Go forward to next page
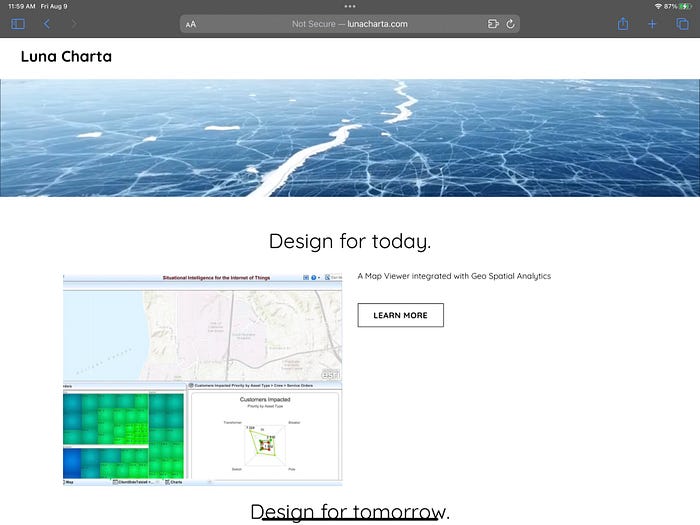The height and width of the screenshot is (525, 700). pyautogui.click(x=74, y=24)
